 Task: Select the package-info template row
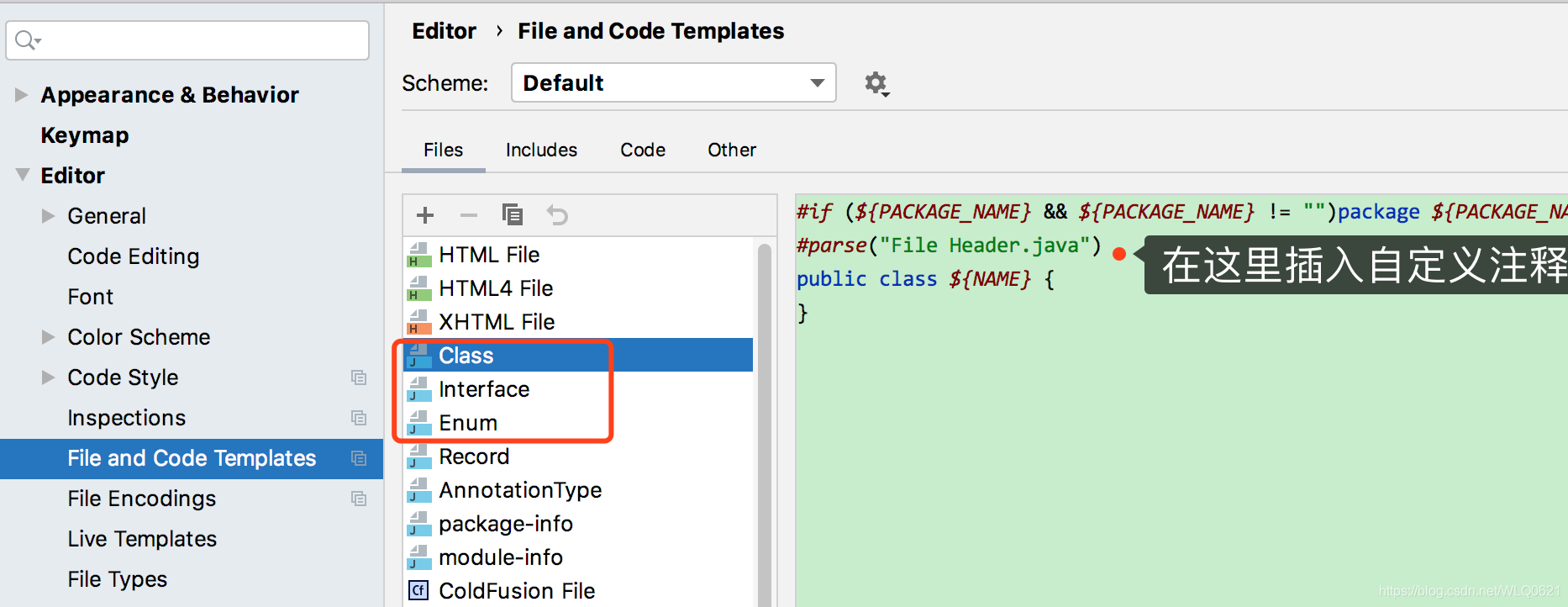[578, 524]
